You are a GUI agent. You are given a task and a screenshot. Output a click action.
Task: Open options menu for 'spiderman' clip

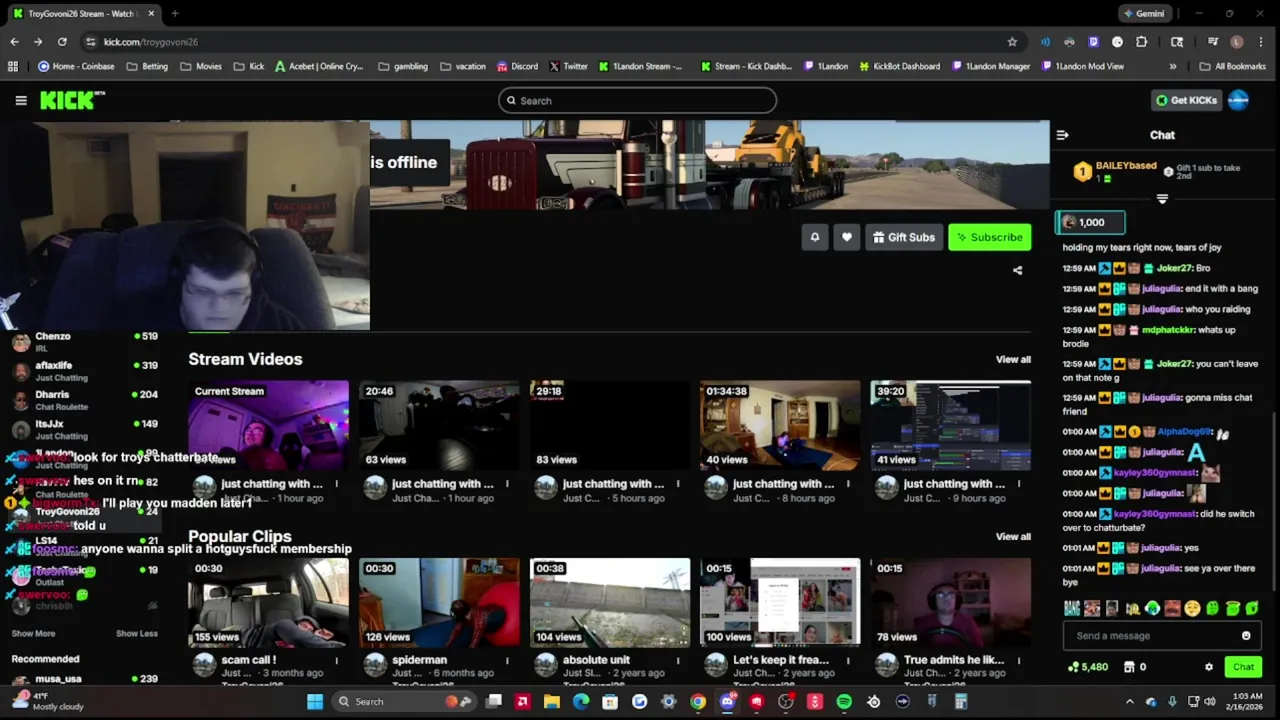[x=507, y=661]
